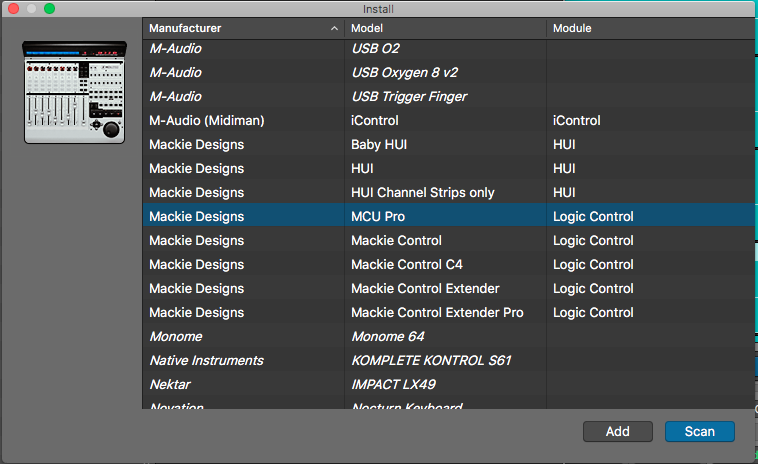Select the Baby HUI model row

tap(449, 145)
